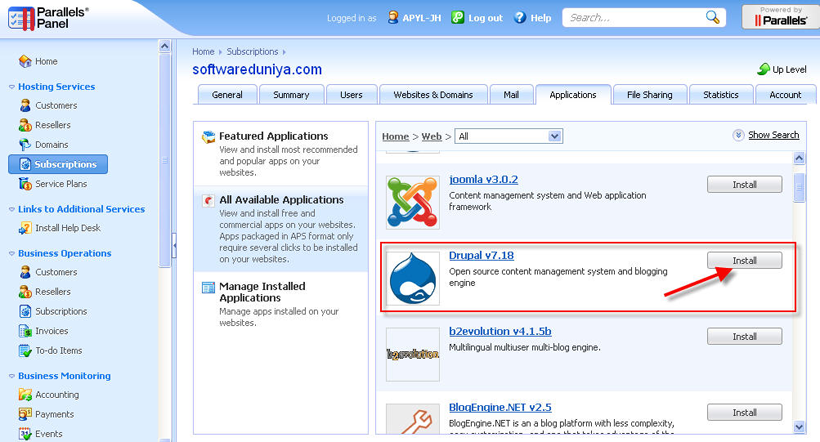Image resolution: width=820 pixels, height=442 pixels.
Task: Click the Featured Applications icon
Action: pyautogui.click(x=209, y=137)
